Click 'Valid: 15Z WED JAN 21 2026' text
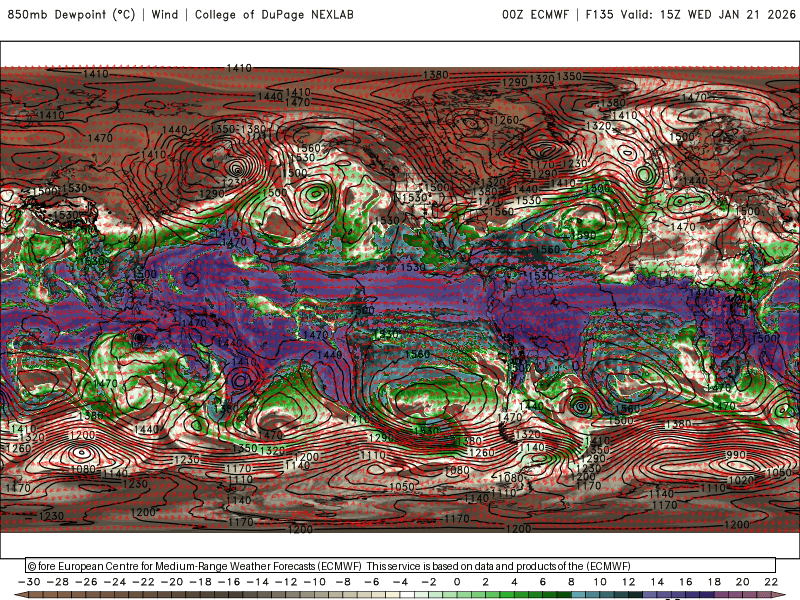The image size is (800, 600). tap(708, 14)
